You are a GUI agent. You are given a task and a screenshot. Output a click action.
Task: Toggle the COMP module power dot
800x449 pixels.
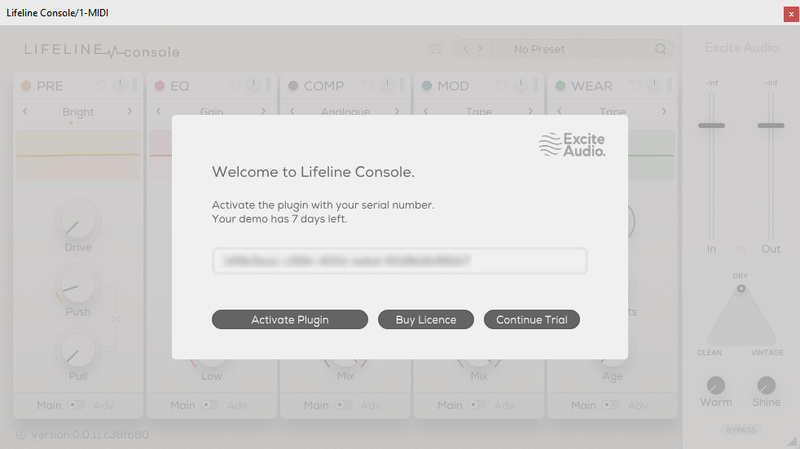point(293,85)
